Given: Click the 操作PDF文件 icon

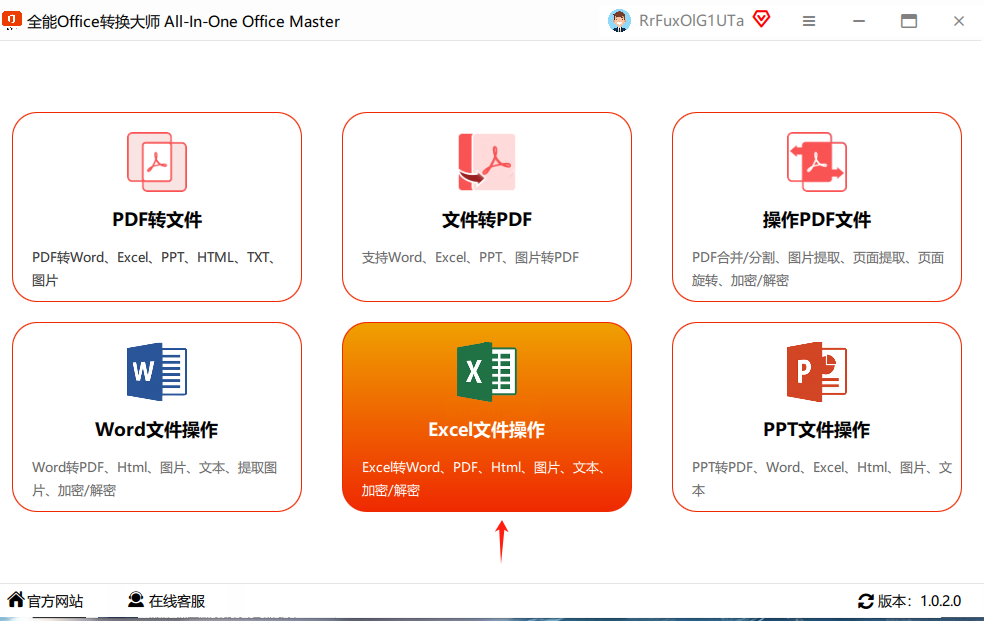Looking at the screenshot, I should pyautogui.click(x=817, y=162).
